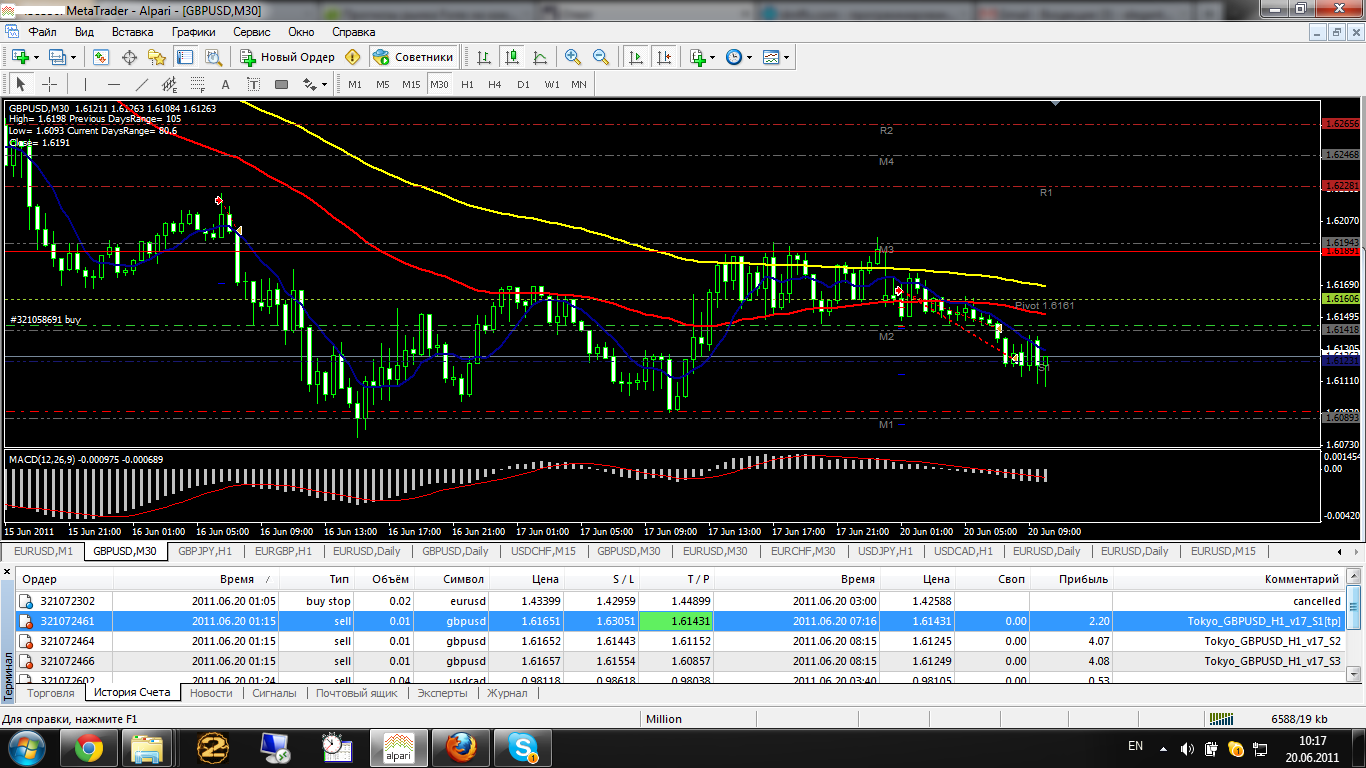Open the indicators list icon

[x=697, y=57]
